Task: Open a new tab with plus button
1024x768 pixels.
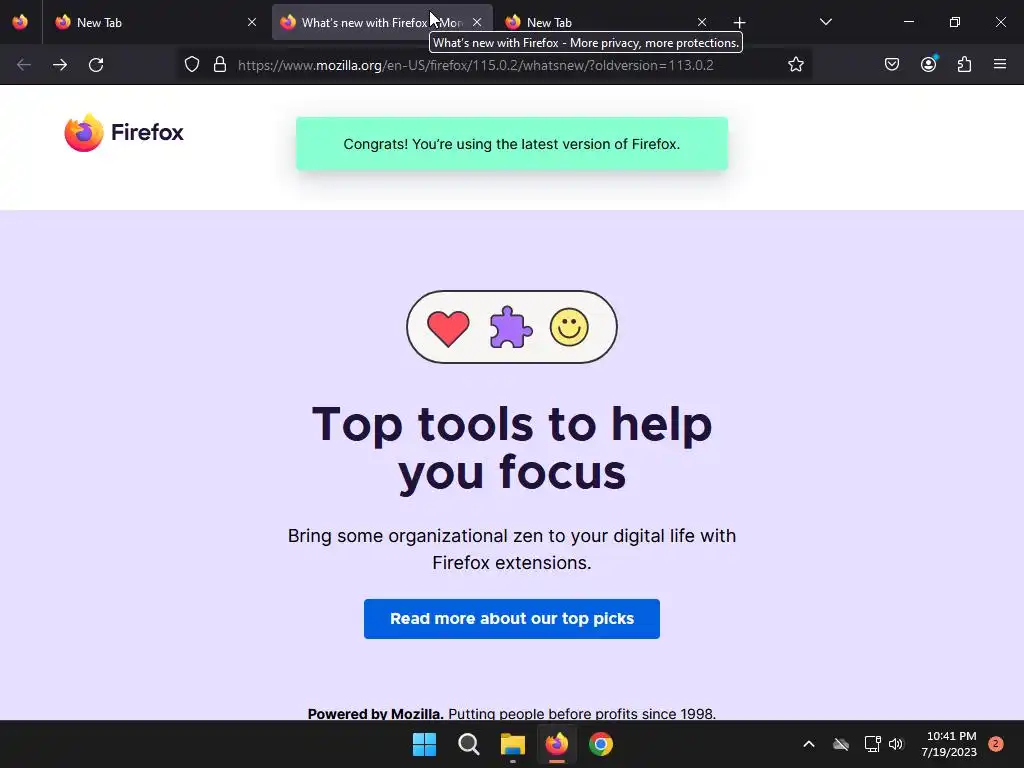Action: point(739,23)
